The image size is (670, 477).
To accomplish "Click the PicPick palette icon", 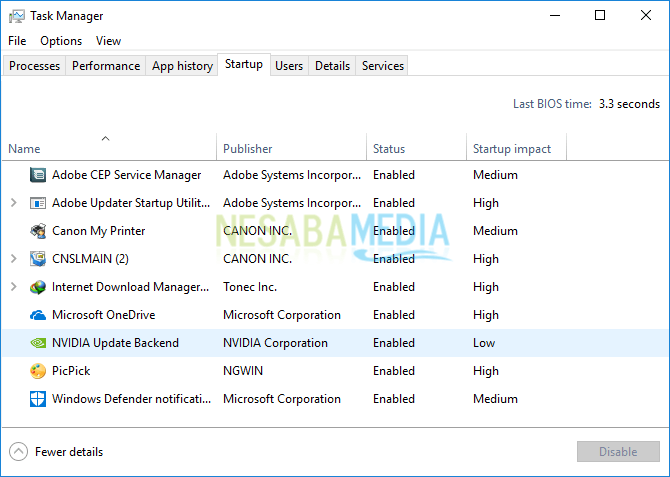I will (x=38, y=371).
